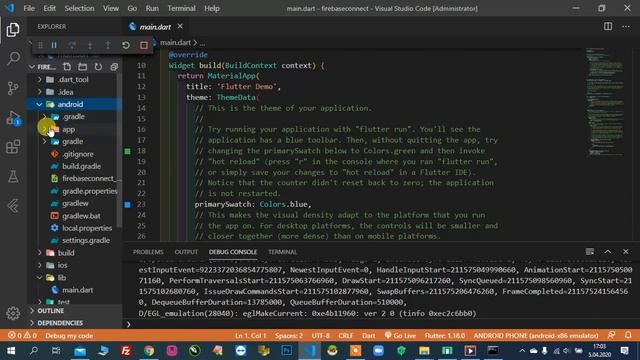Open the Extensions view
This screenshot has width=640, height=360.
click(13, 147)
